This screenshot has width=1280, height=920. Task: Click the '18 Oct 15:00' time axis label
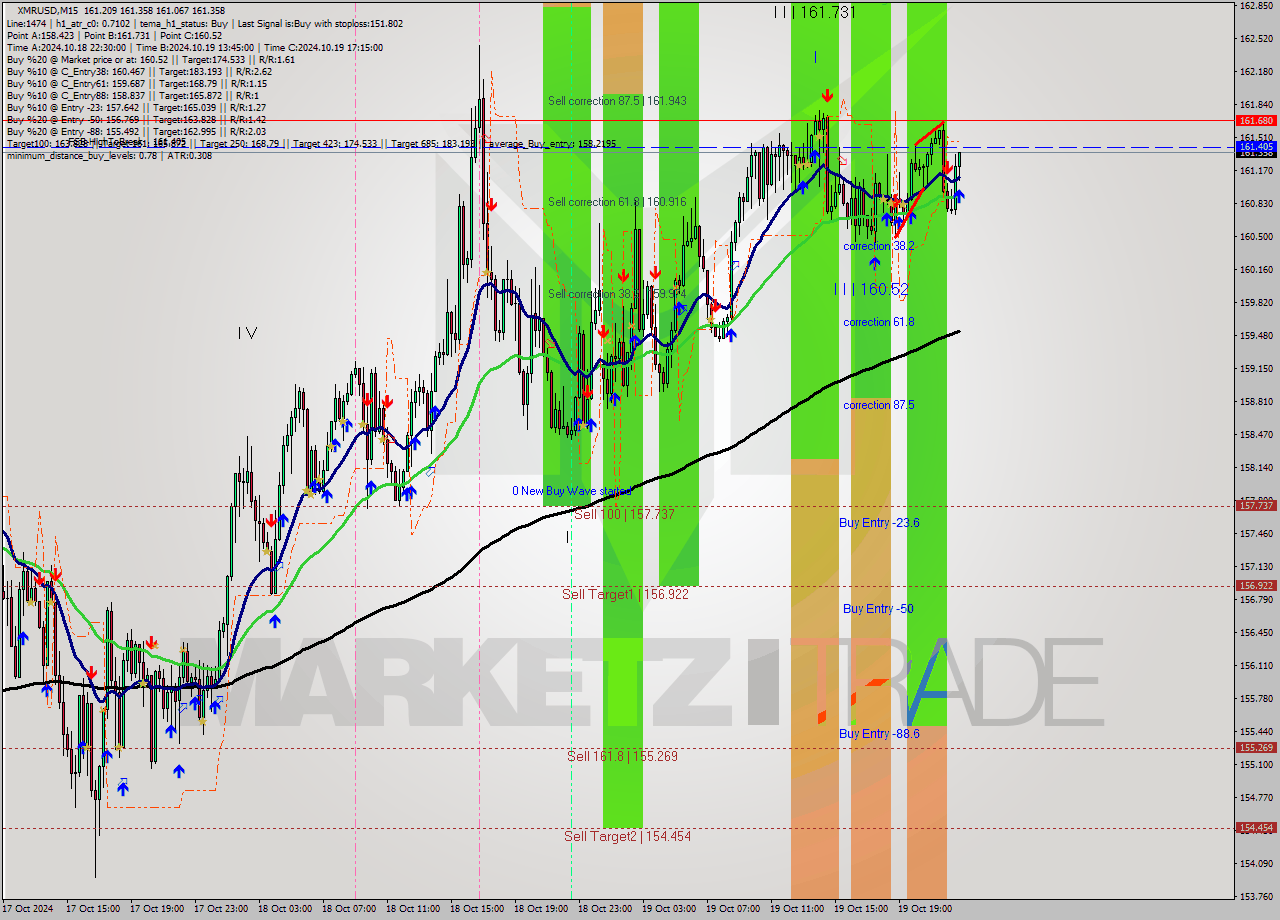click(477, 909)
